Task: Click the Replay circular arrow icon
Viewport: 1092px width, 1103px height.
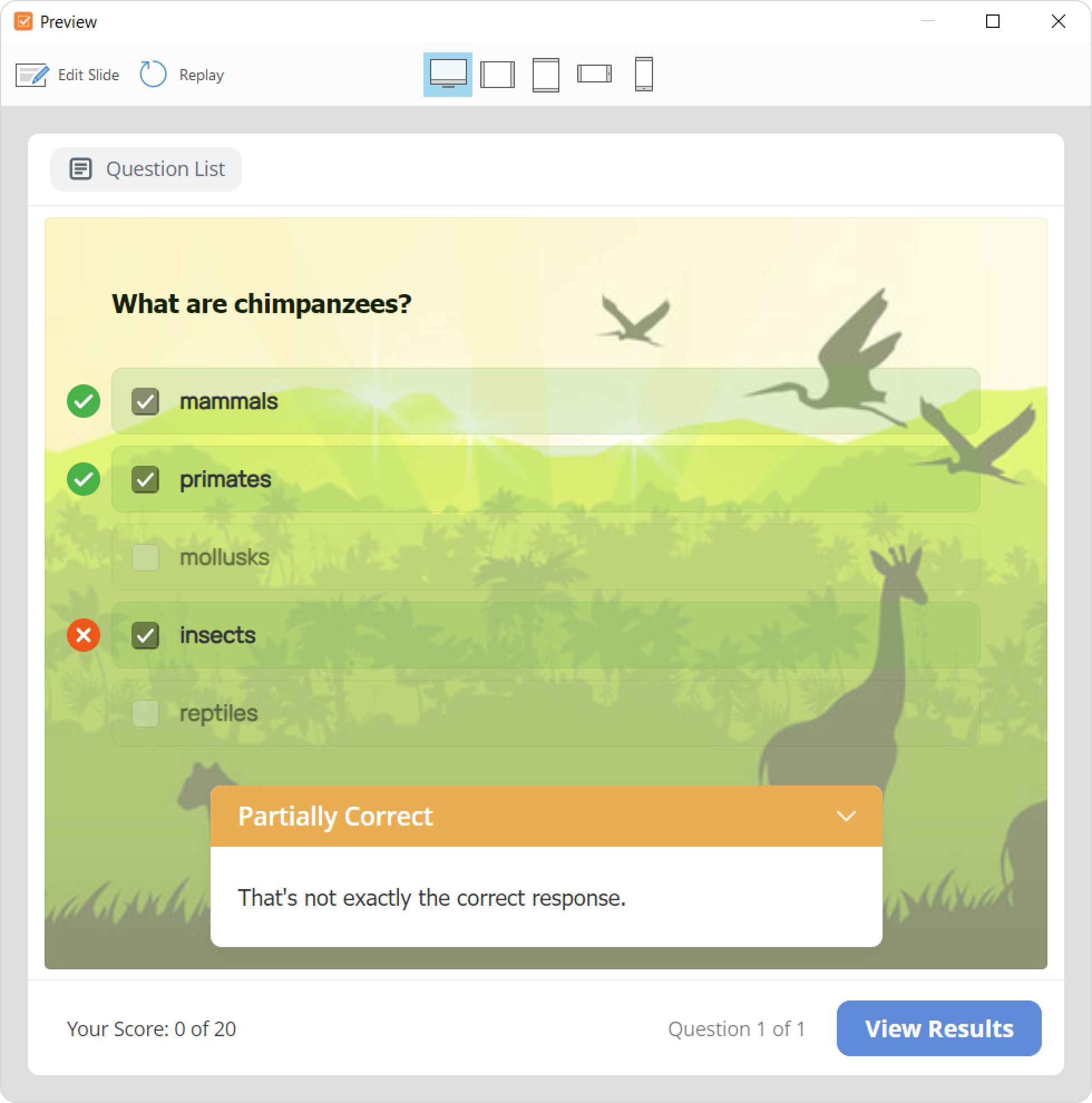Action: pyautogui.click(x=153, y=74)
